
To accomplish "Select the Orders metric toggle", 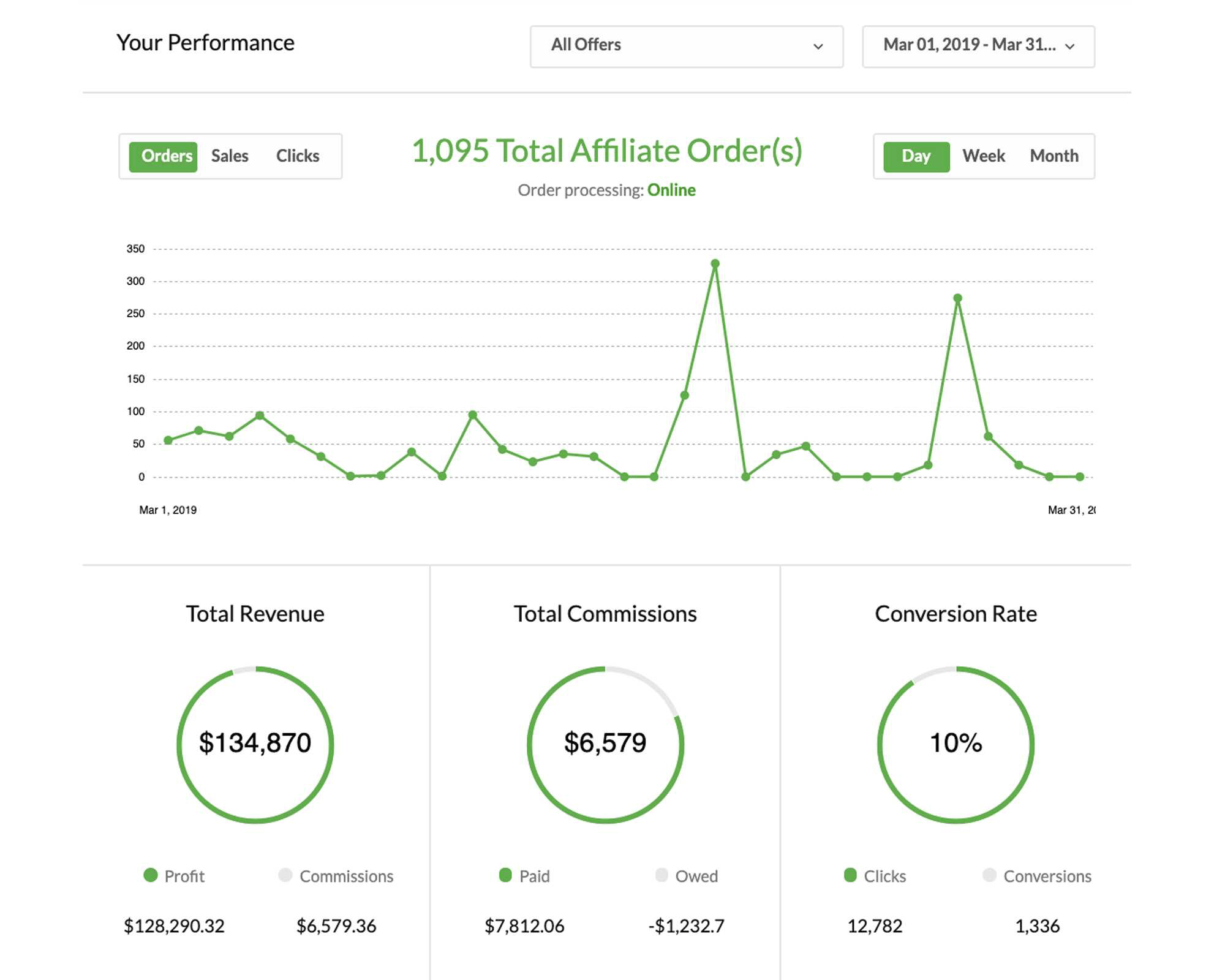I will 163,157.
